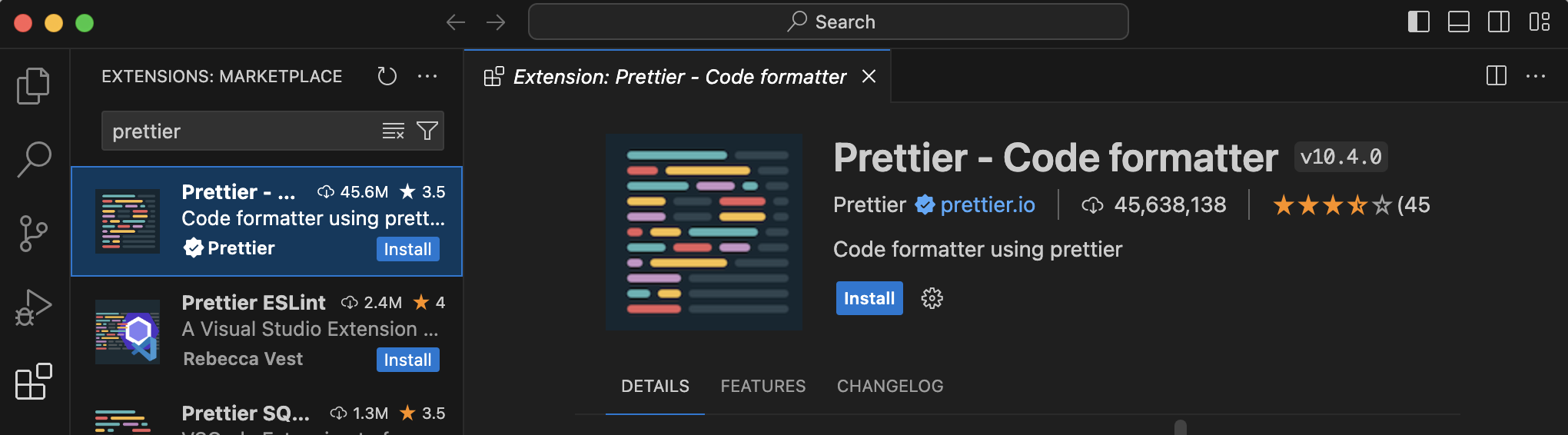Close the Prettier extension tab
Viewport: 1568px width, 435px height.
pyautogui.click(x=869, y=76)
